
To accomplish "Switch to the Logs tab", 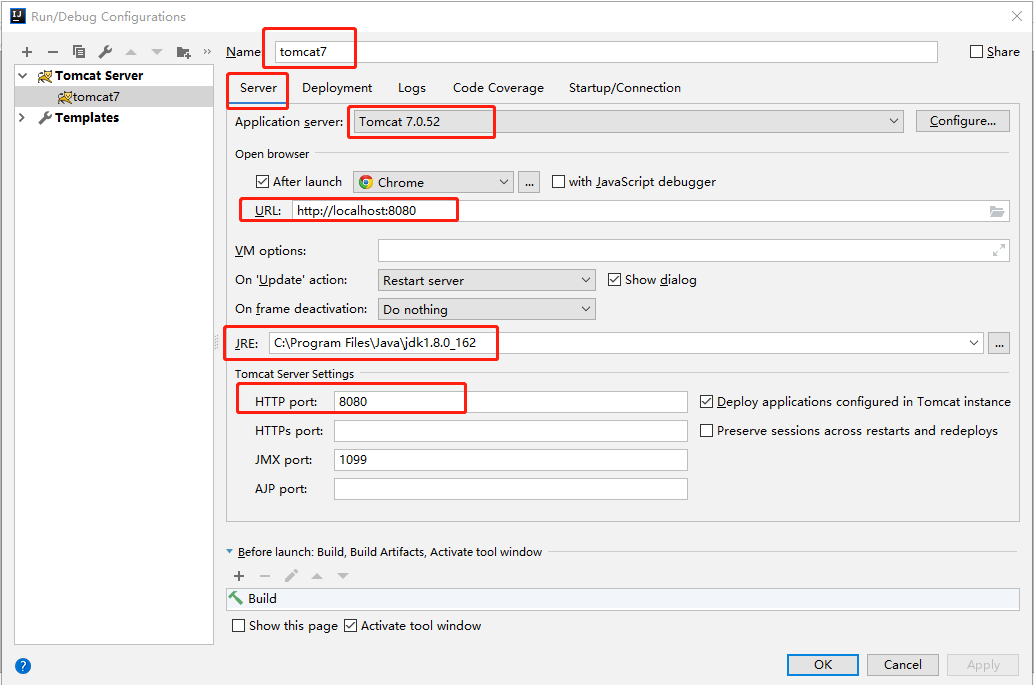I will pyautogui.click(x=411, y=88).
